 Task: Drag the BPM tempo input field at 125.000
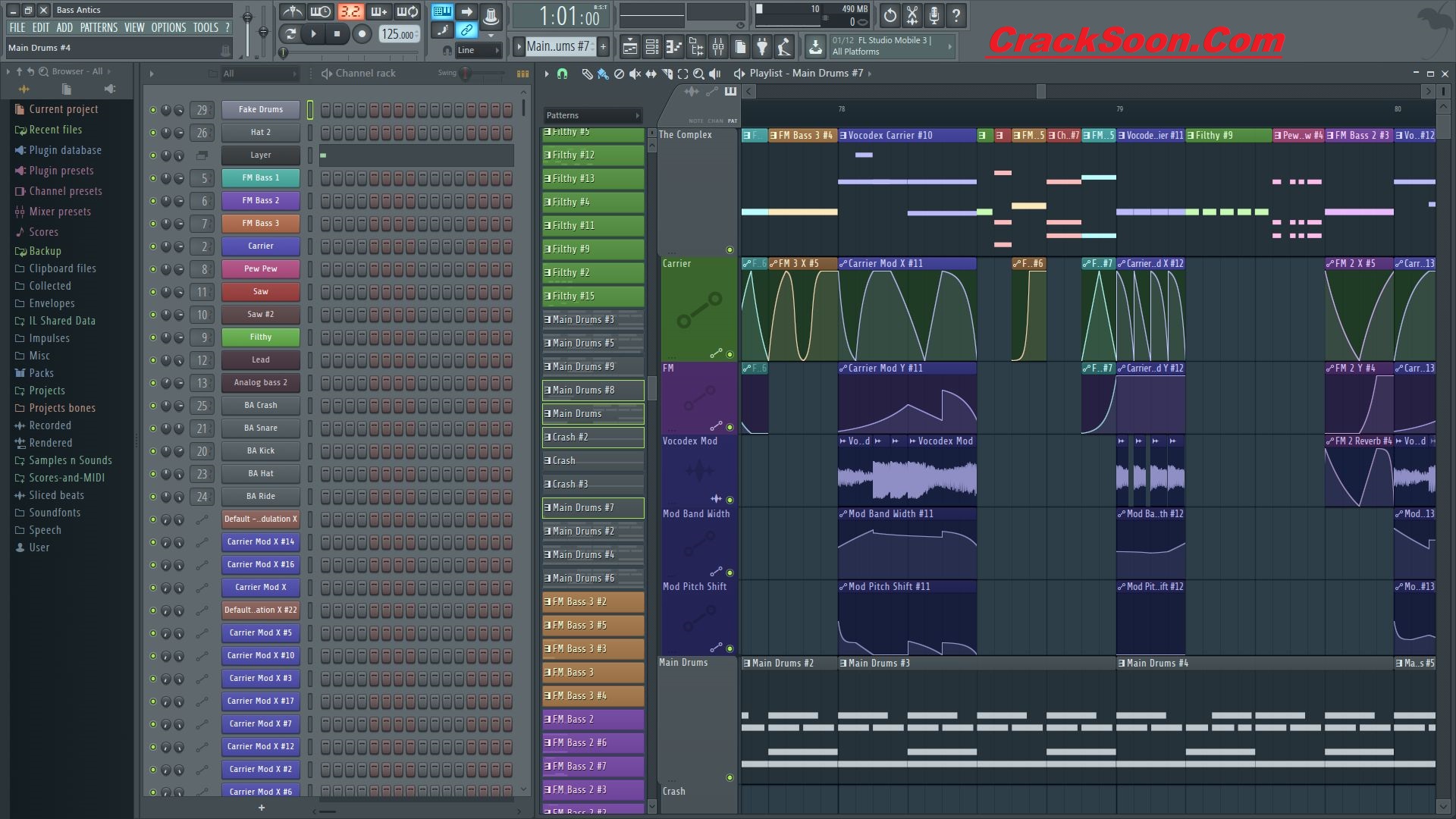tap(397, 33)
